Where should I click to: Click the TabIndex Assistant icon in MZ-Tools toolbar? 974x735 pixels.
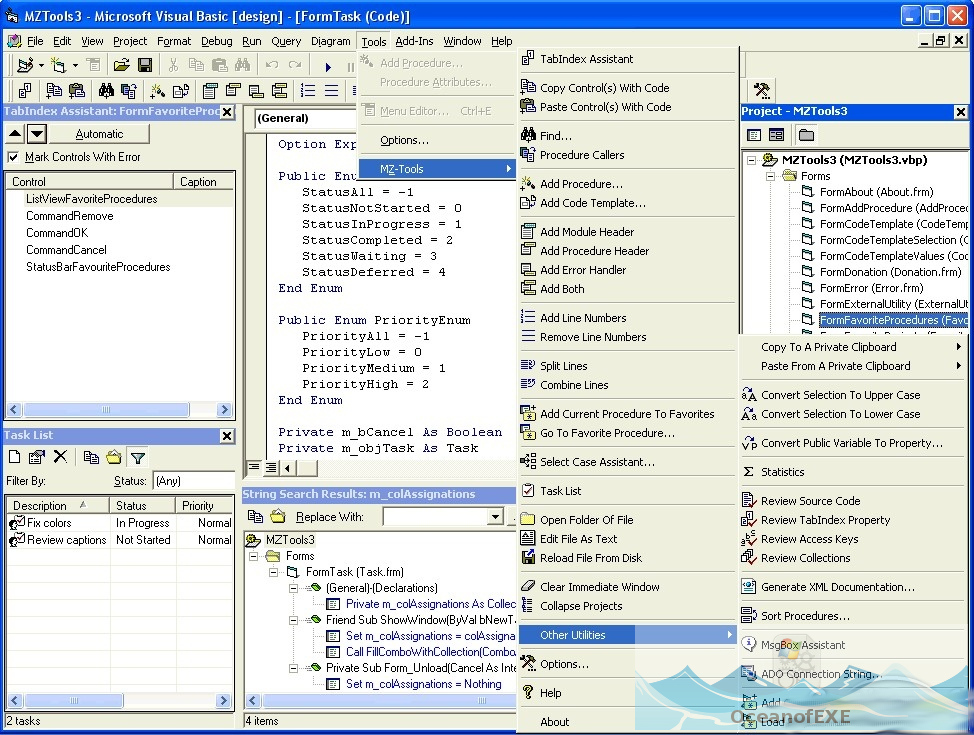pyautogui.click(x=25, y=91)
